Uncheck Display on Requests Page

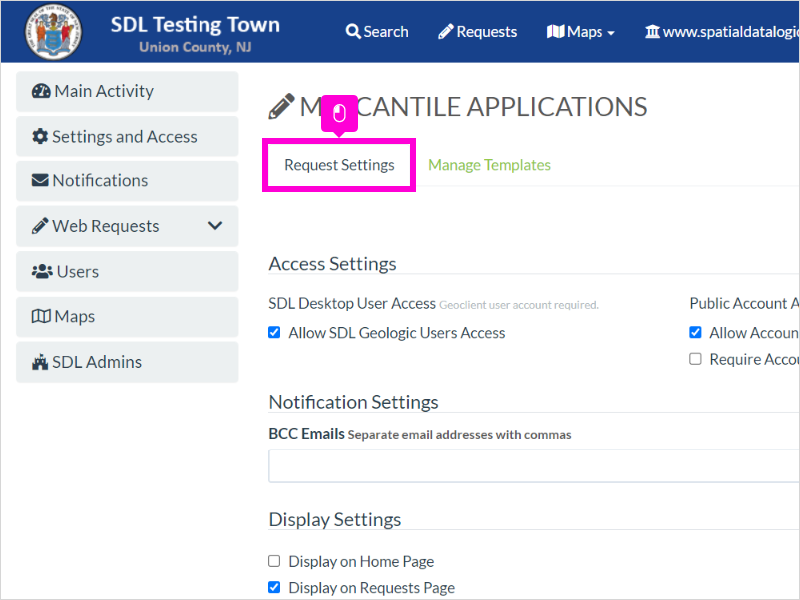(274, 587)
